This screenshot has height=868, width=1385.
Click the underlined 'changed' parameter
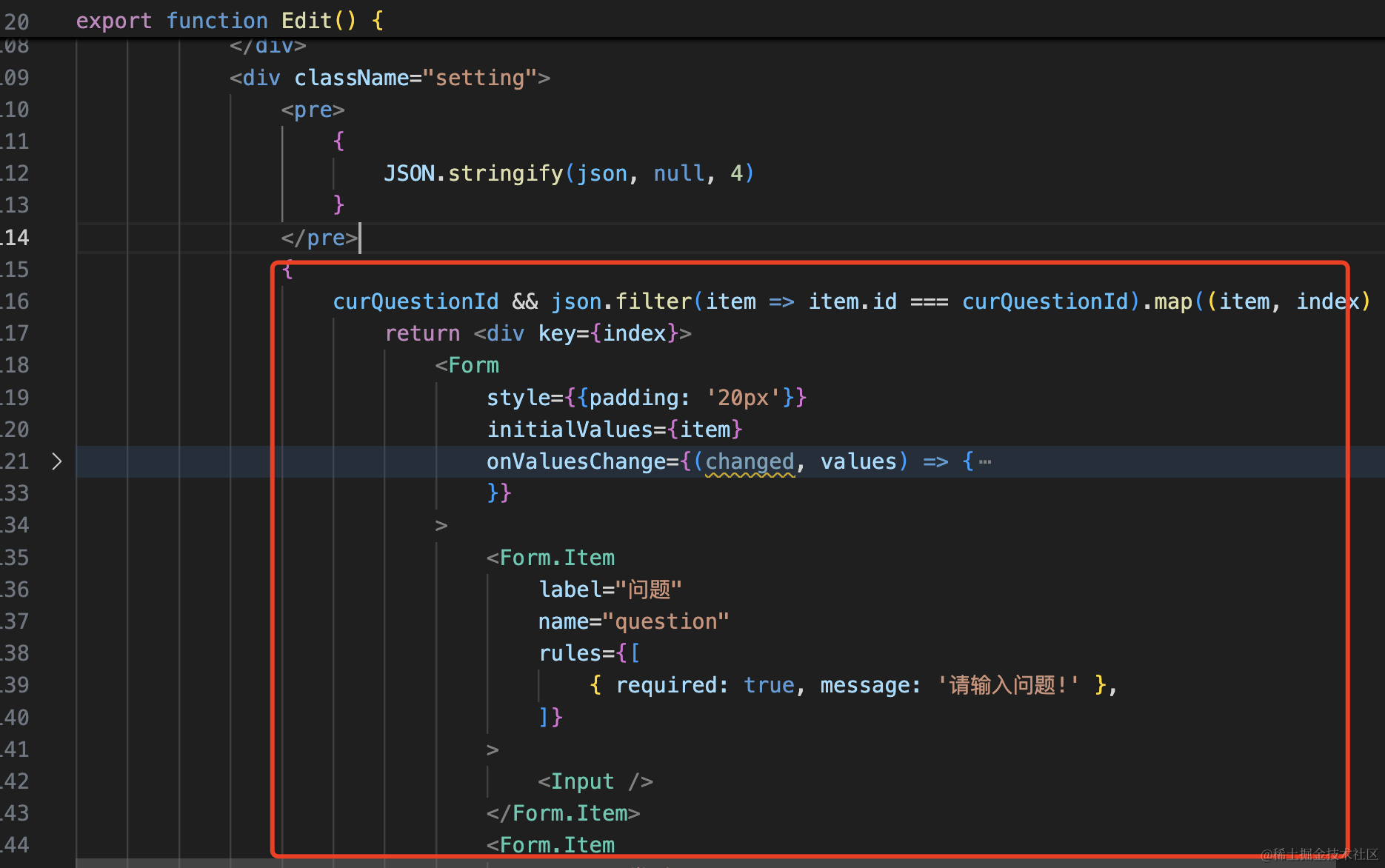click(749, 461)
